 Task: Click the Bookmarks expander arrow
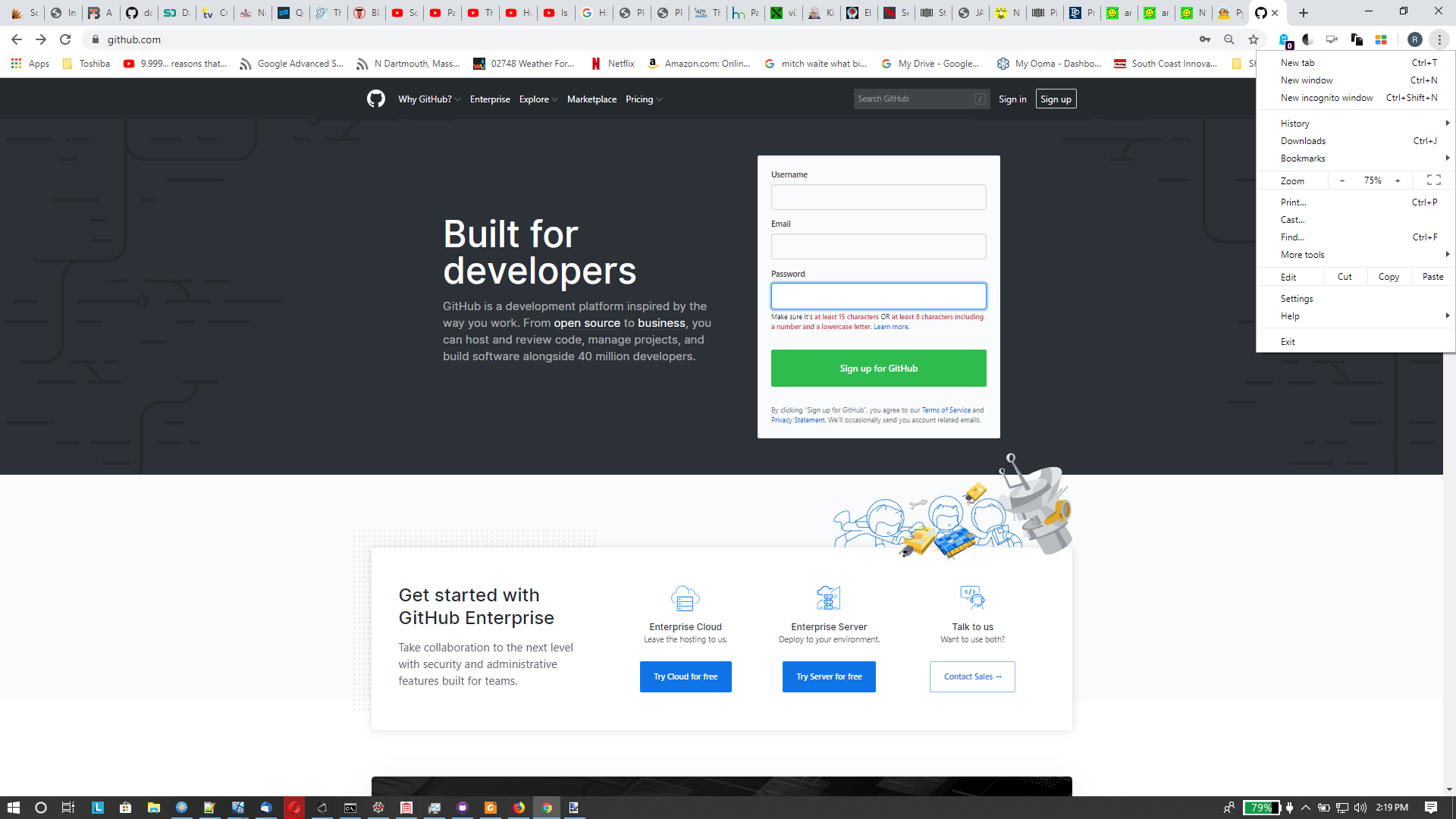coord(1447,158)
